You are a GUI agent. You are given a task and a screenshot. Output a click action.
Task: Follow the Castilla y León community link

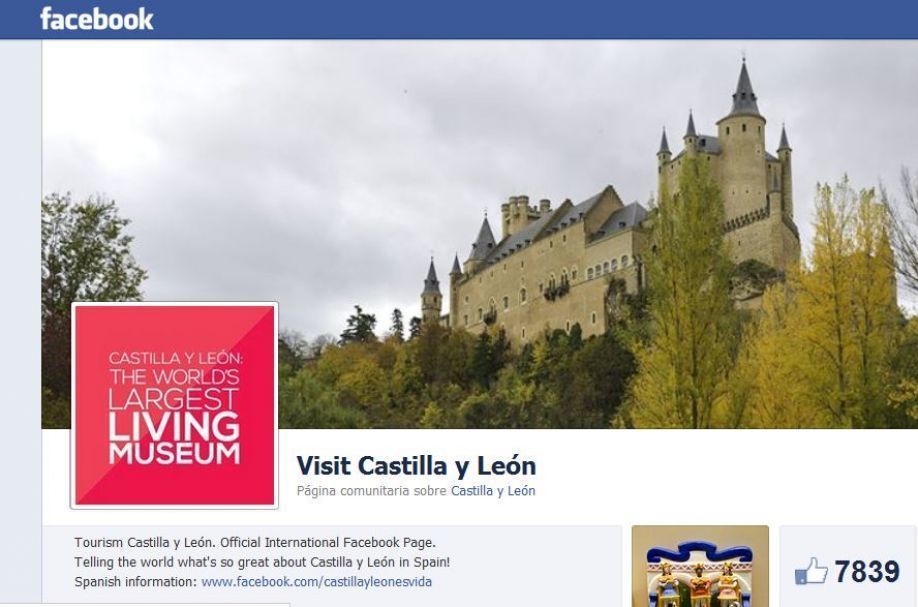(493, 491)
